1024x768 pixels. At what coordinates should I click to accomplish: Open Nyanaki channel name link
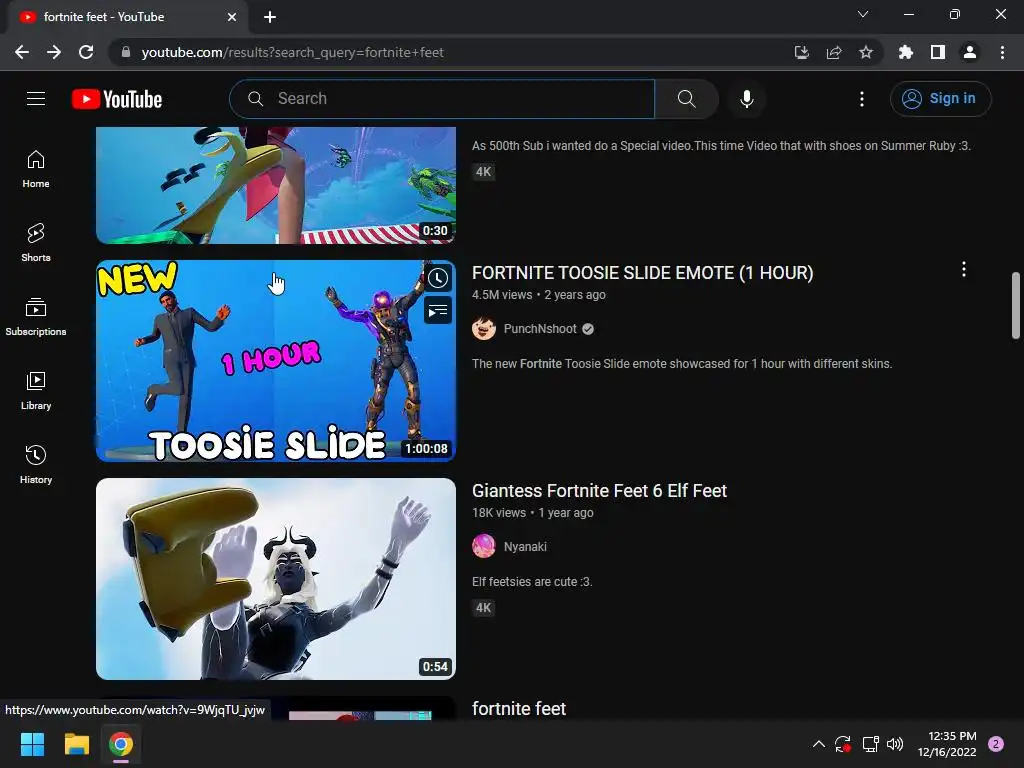[525, 547]
